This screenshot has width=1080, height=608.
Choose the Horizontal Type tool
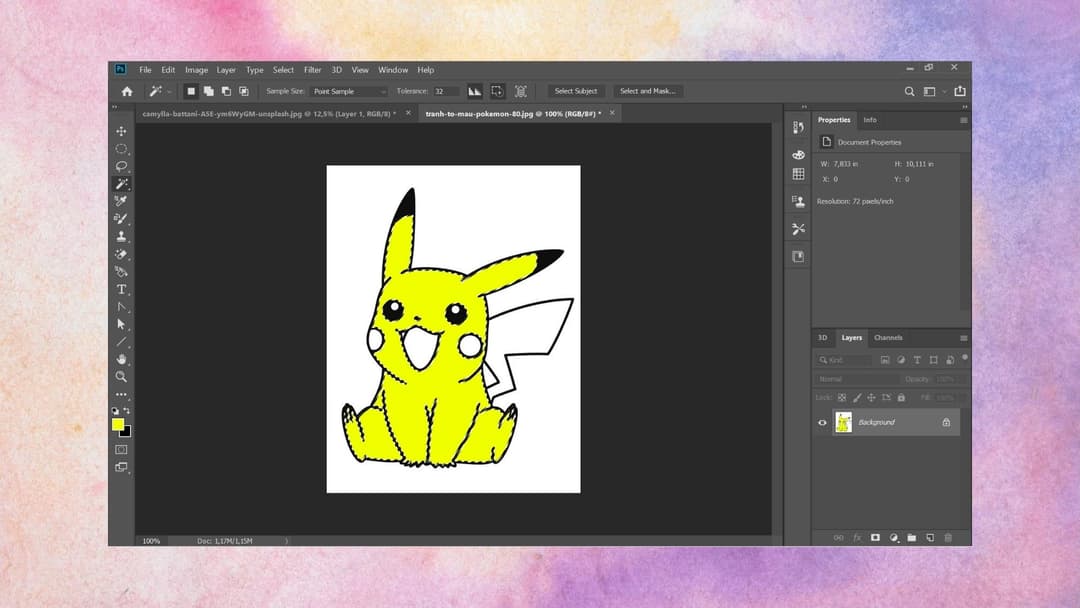[121, 288]
